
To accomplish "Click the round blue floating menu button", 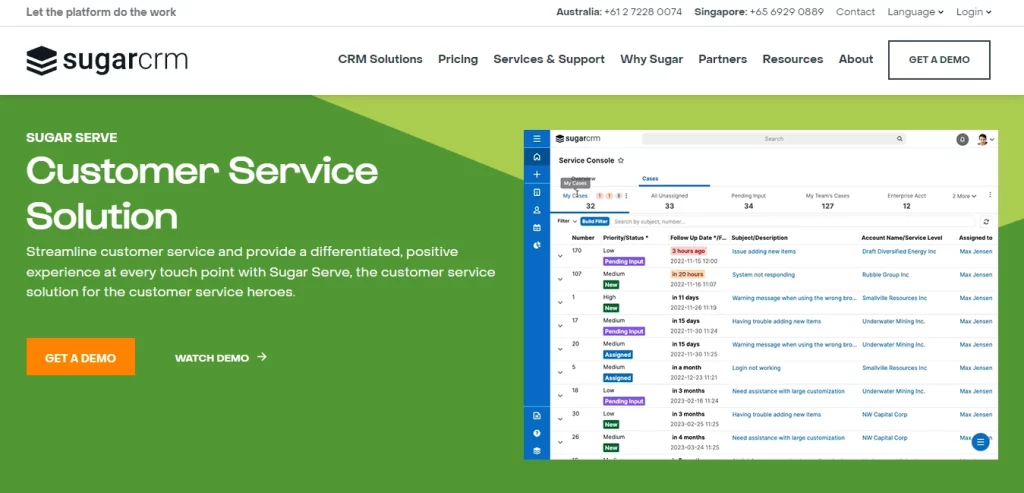I will tap(980, 442).
